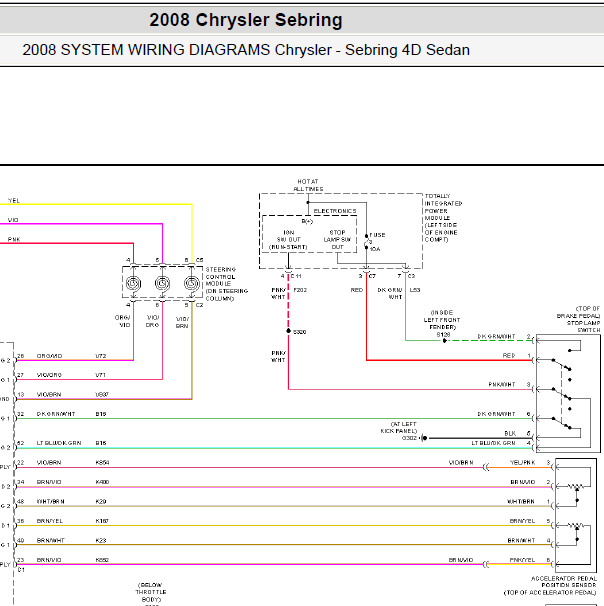Click the "WHT/BRN" label at pin 48
Screen dimensions: 604x606
click(x=50, y=502)
